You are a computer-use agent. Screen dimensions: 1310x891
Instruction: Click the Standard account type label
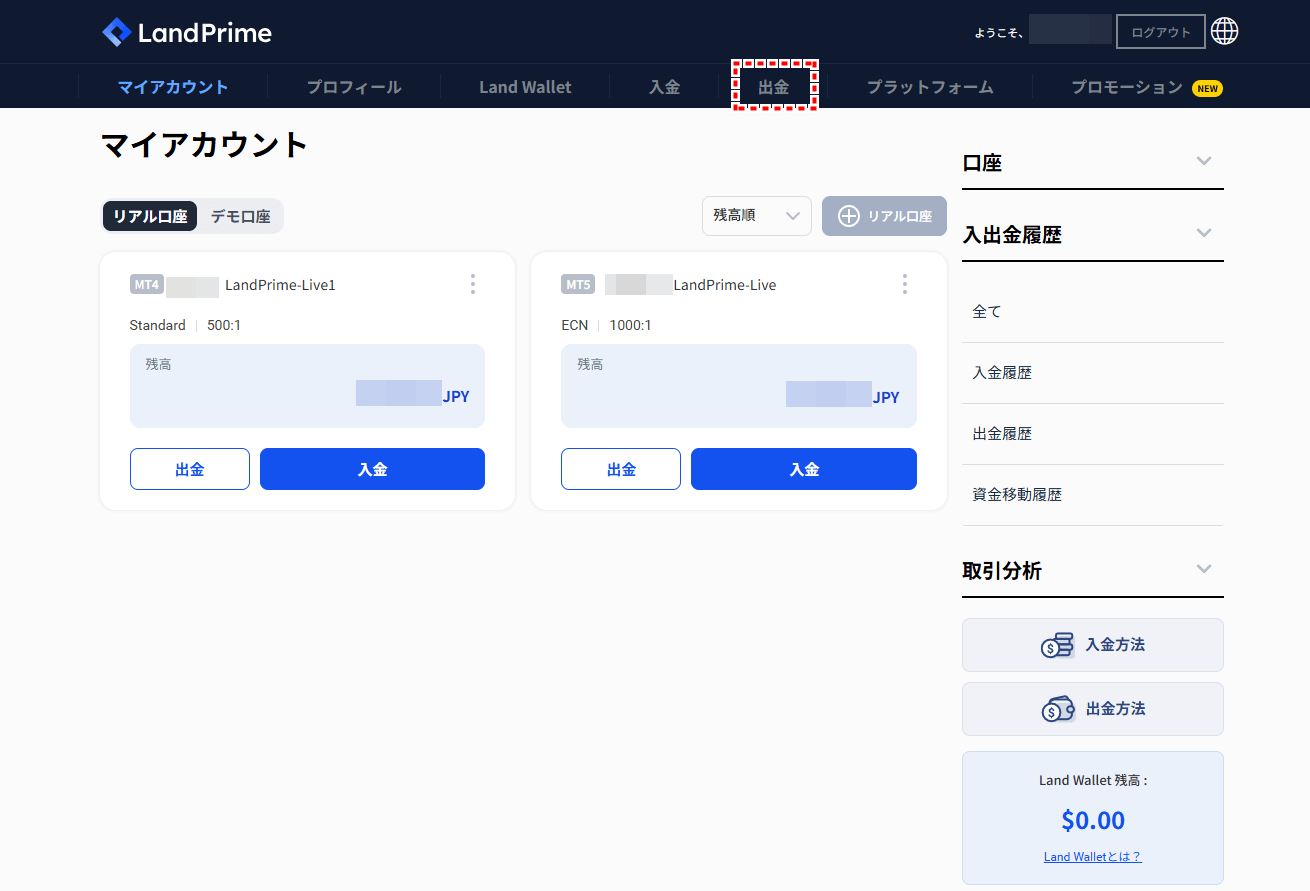[x=158, y=325]
